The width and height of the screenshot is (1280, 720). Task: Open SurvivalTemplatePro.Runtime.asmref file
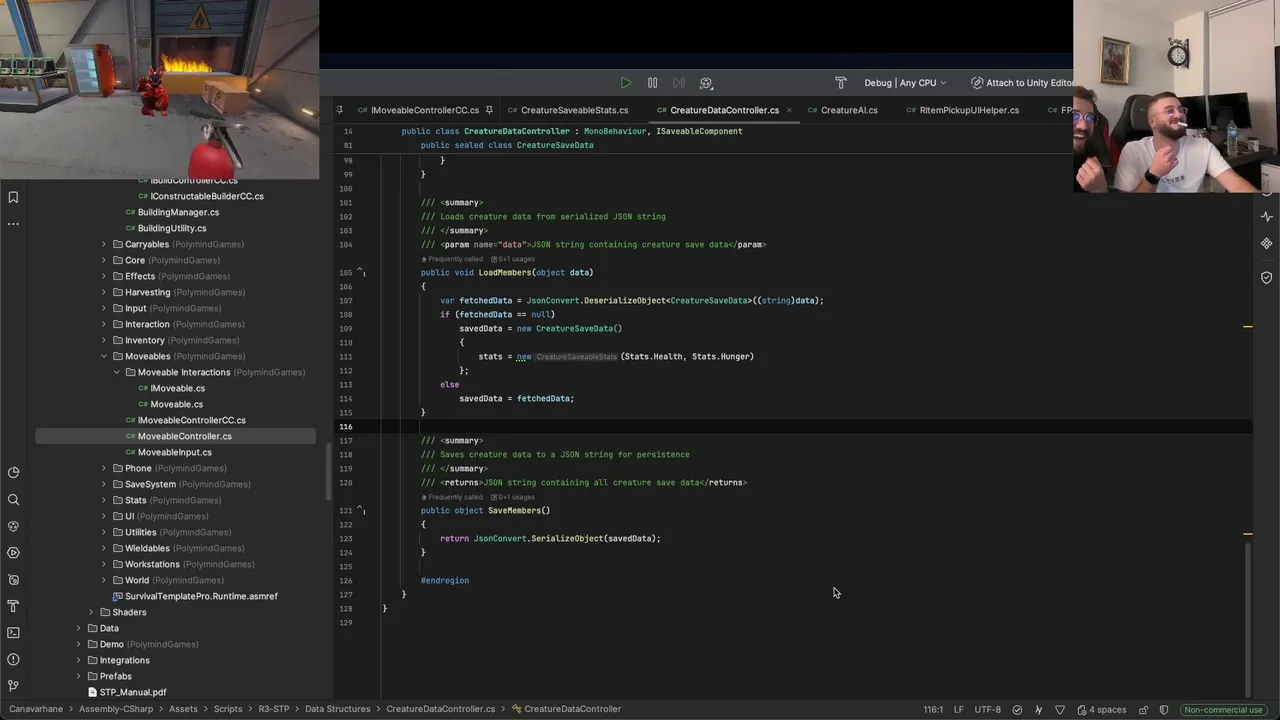(x=201, y=596)
